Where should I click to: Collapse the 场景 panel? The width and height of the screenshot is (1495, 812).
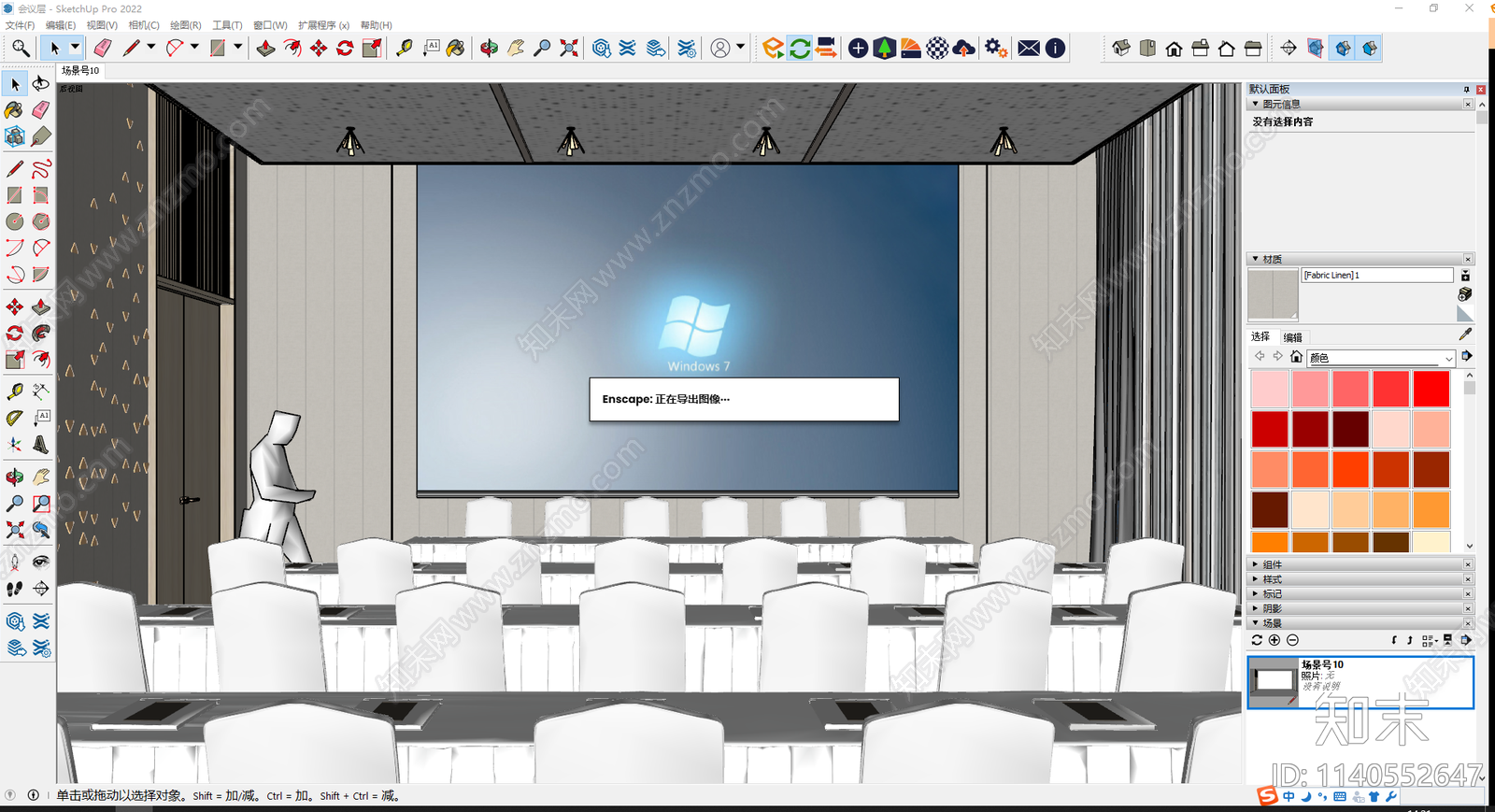1255,622
